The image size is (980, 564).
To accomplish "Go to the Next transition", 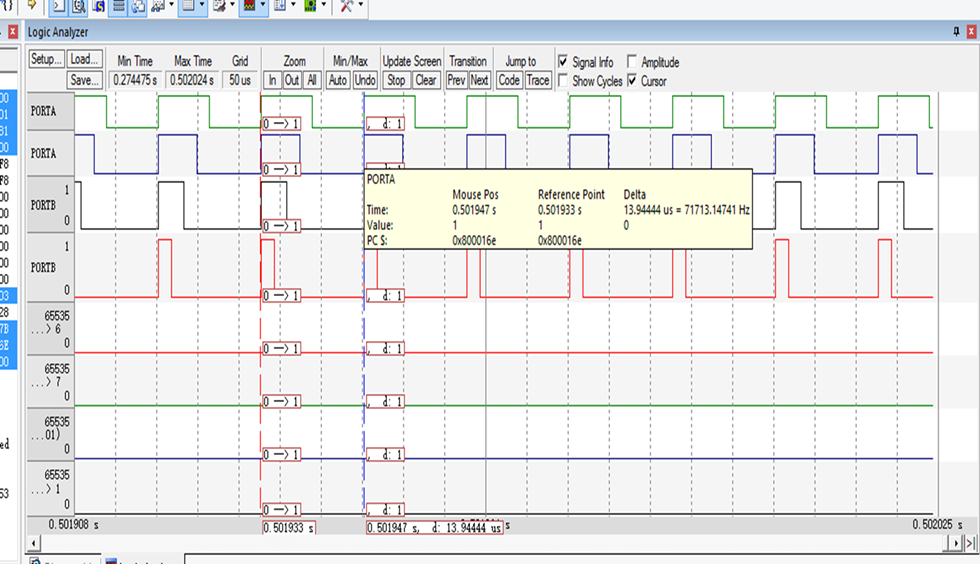I will coord(479,80).
